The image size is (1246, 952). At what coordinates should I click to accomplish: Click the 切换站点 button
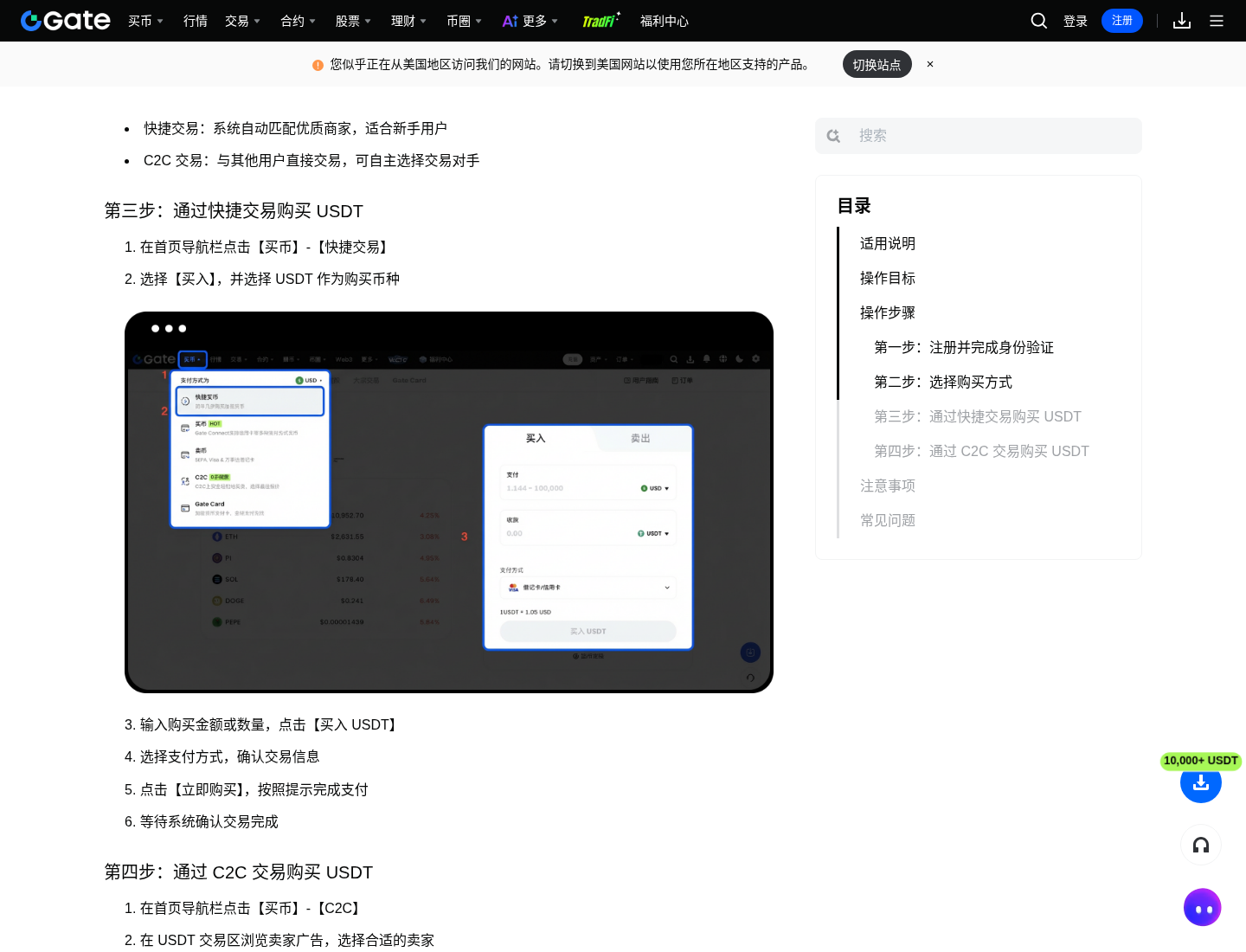(877, 64)
